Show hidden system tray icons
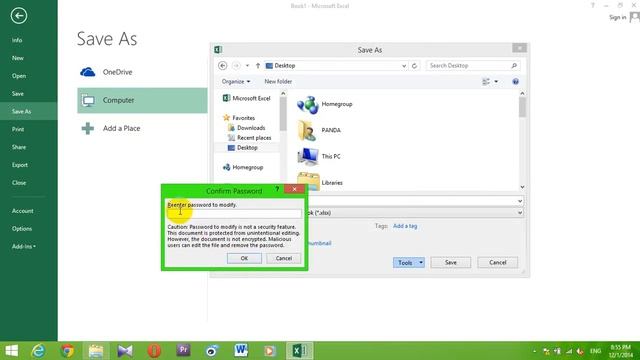This screenshot has height=360, width=640. (534, 351)
